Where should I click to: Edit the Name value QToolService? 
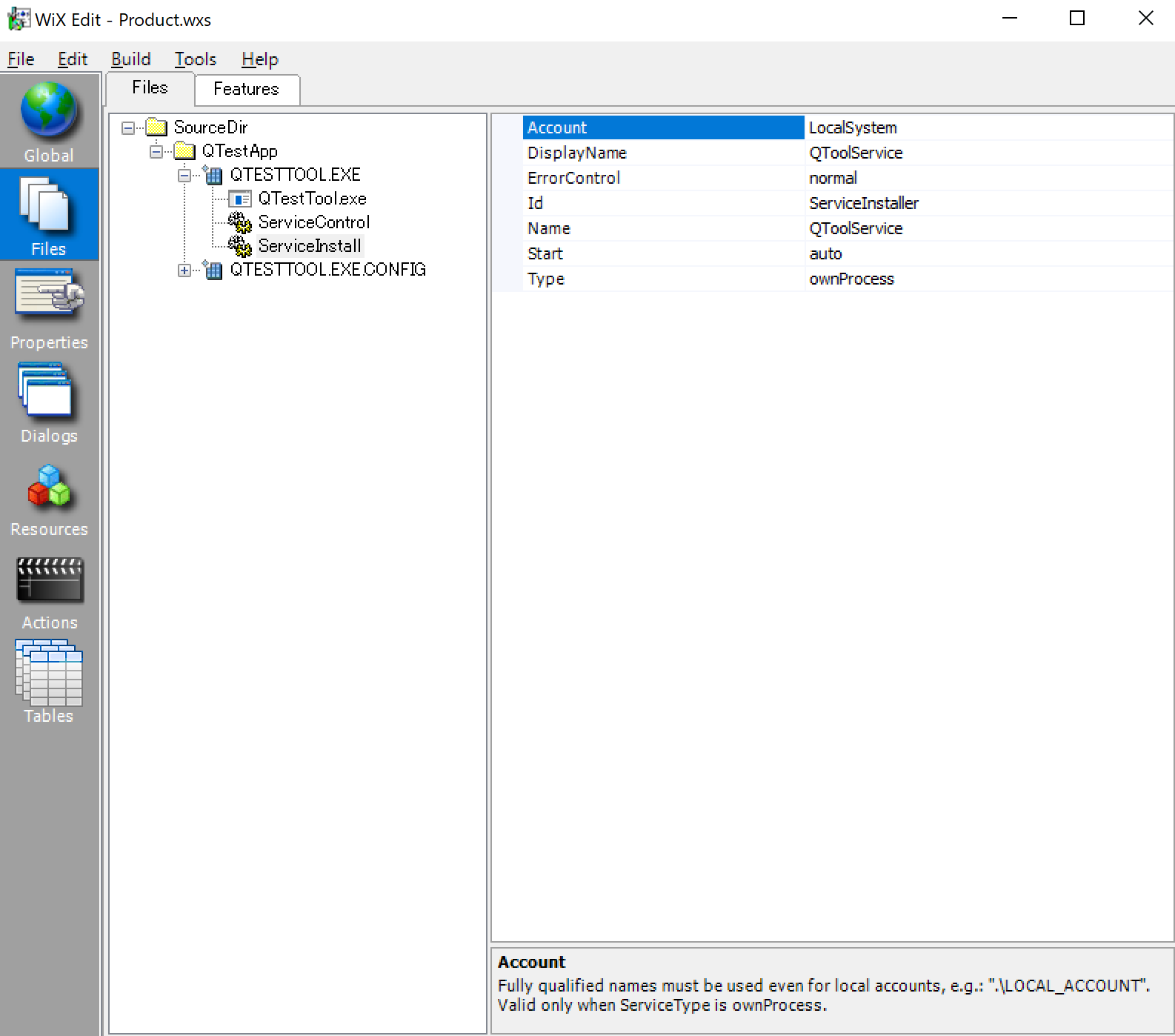tap(989, 228)
